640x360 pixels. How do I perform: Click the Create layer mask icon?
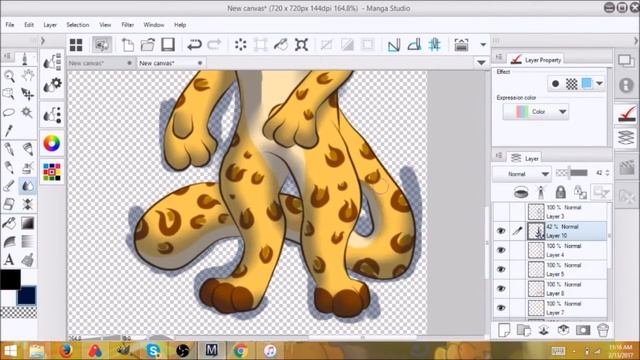[583, 330]
